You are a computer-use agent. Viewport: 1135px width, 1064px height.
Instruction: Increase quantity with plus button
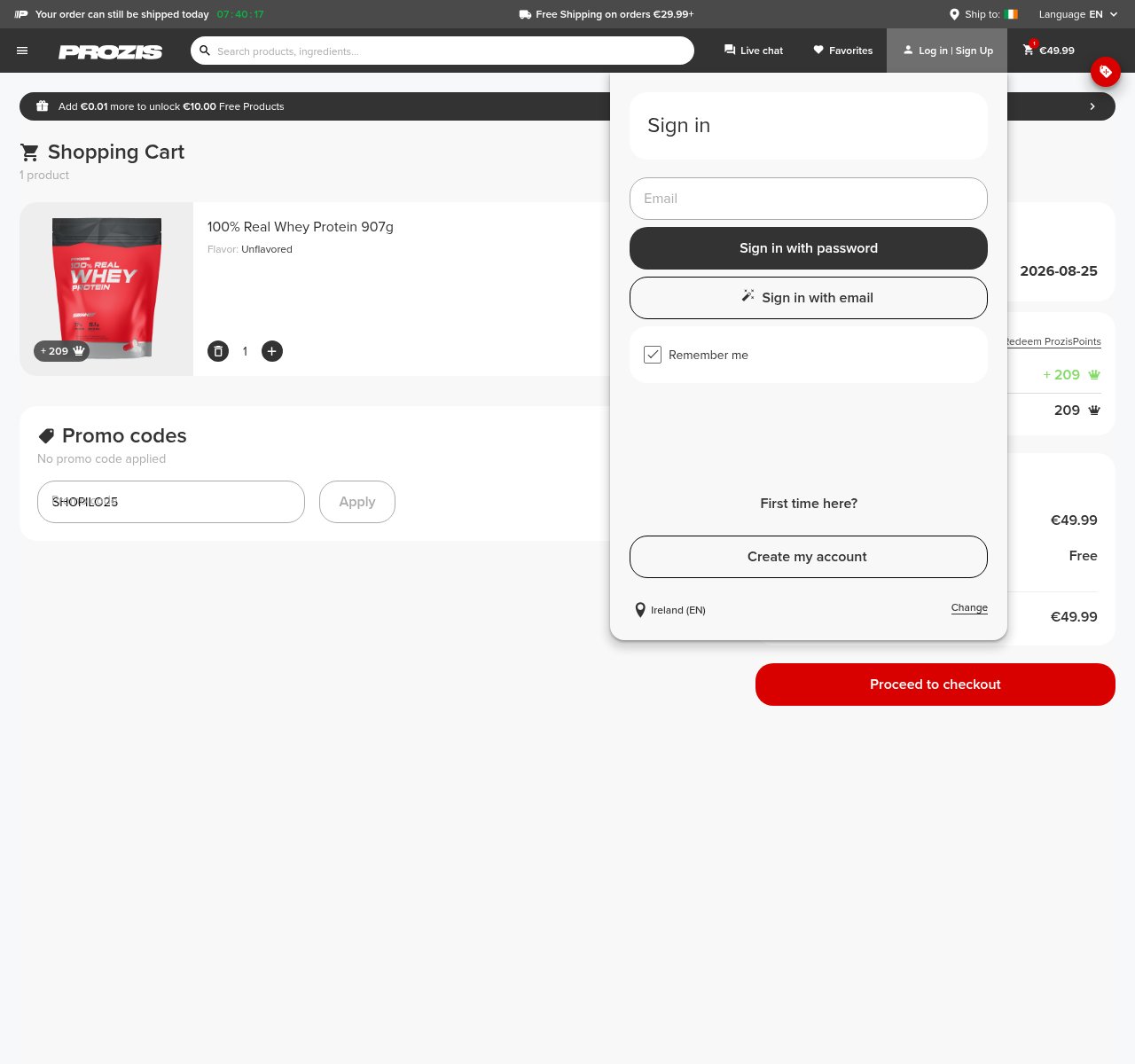pyautogui.click(x=272, y=351)
